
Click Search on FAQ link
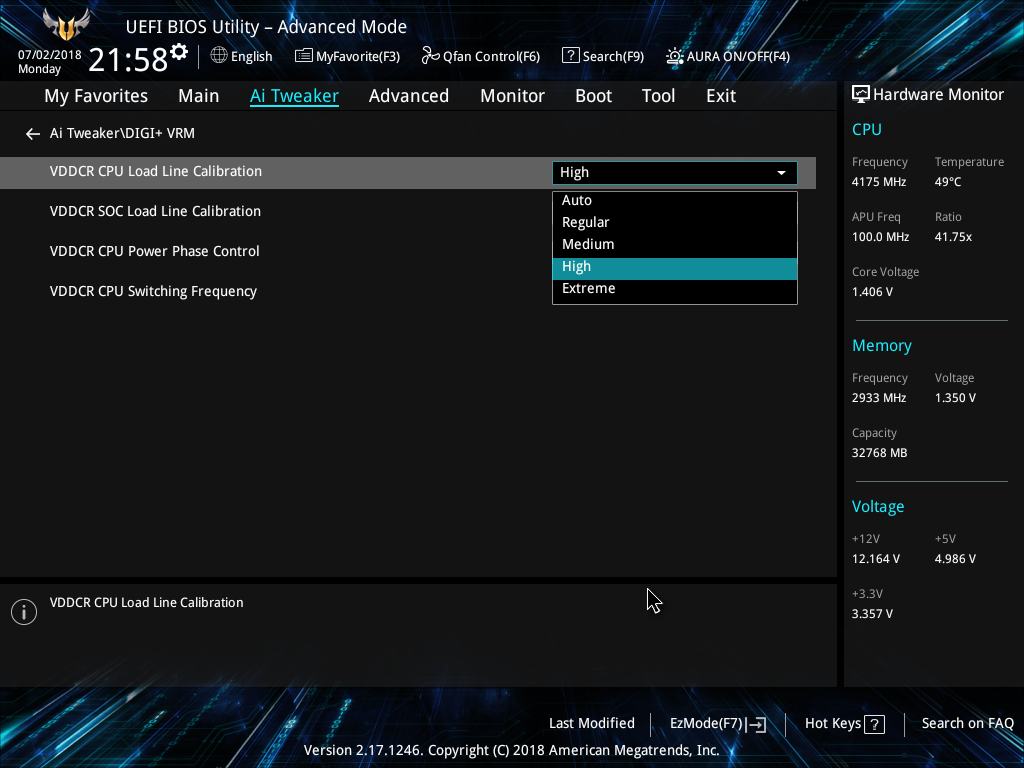pos(967,724)
